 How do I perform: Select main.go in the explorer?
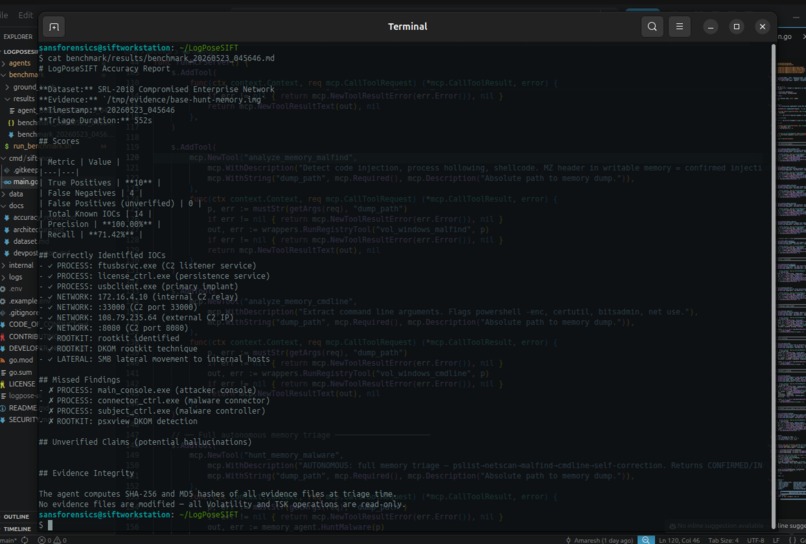pos(21,182)
